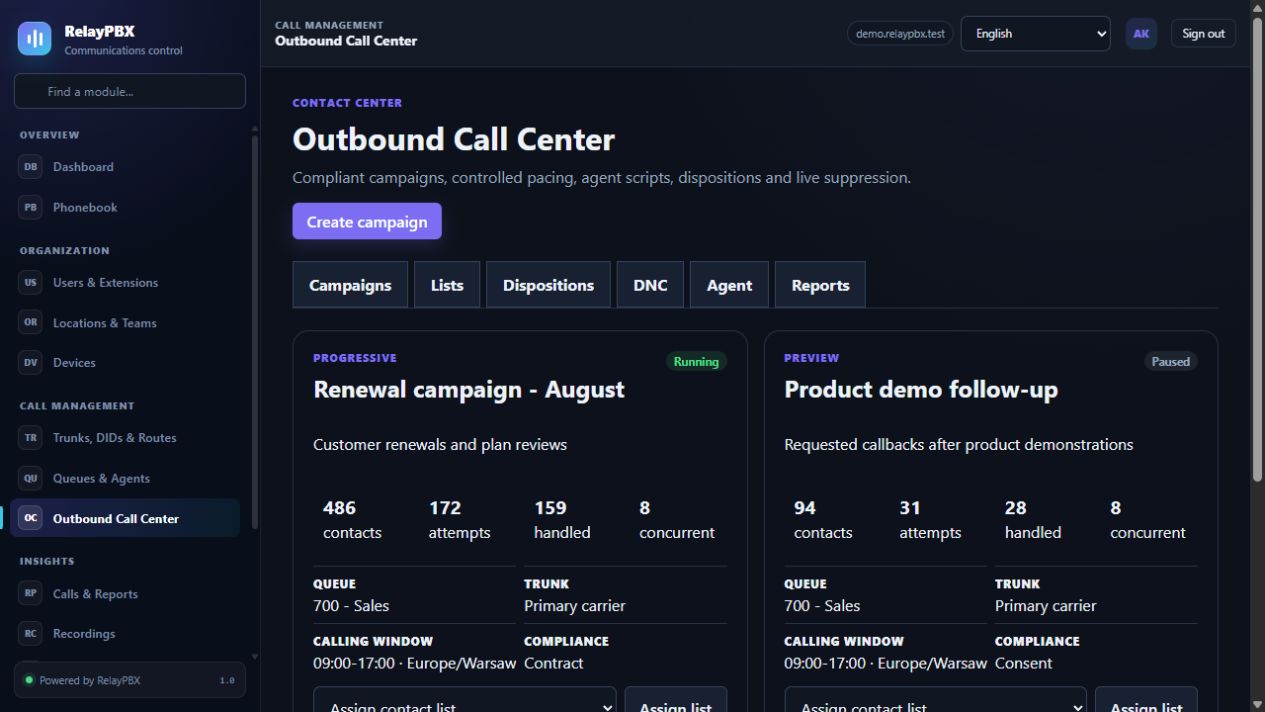This screenshot has height=712, width=1265.
Task: Open the Phonebook module
Action: tap(125, 208)
